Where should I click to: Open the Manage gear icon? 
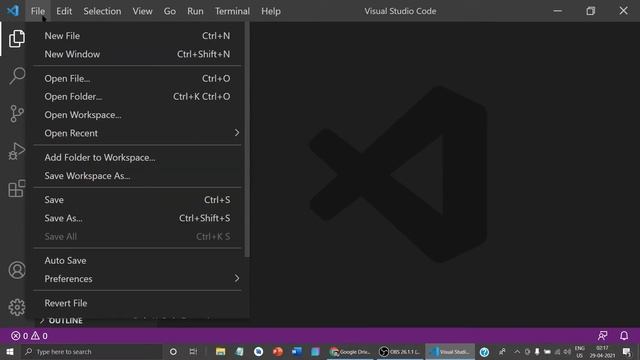pyautogui.click(x=17, y=307)
